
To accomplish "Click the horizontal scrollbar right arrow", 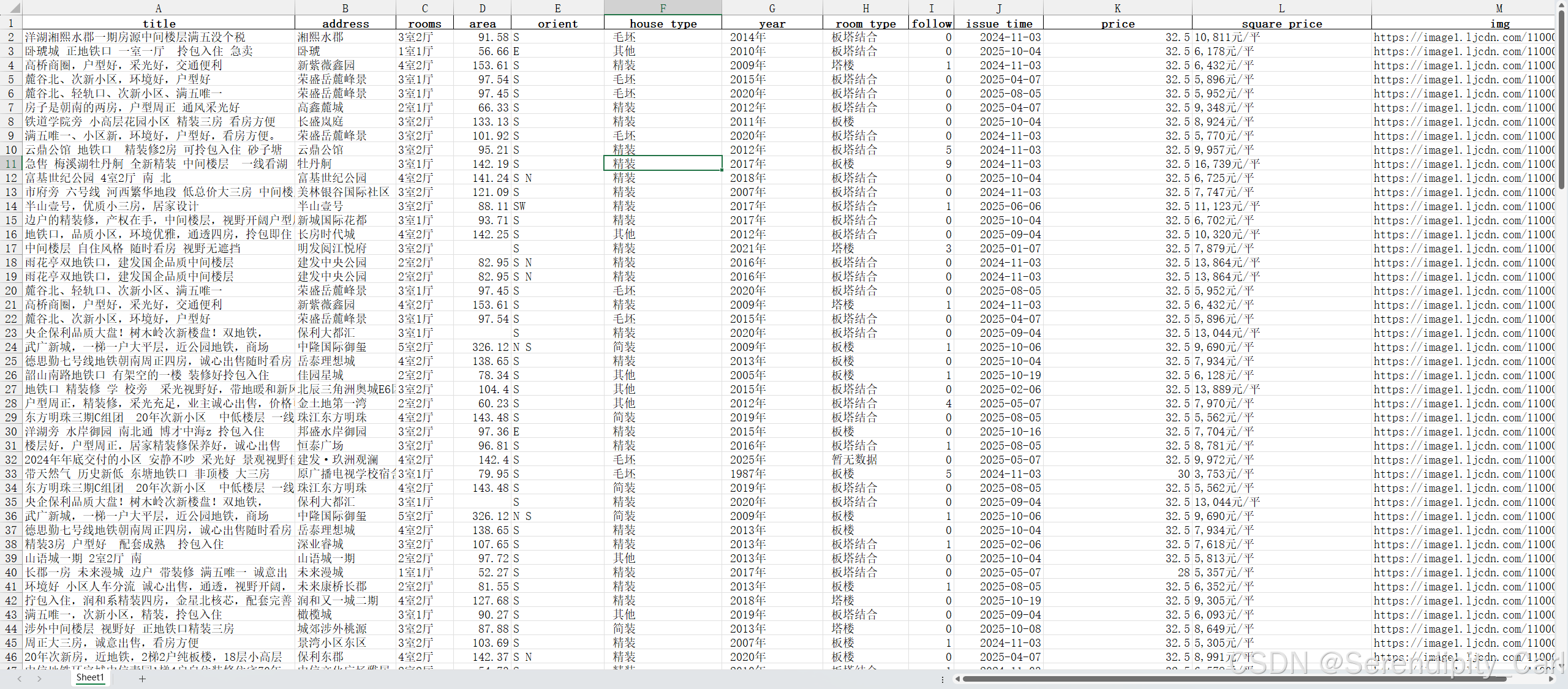I will 1551,679.
